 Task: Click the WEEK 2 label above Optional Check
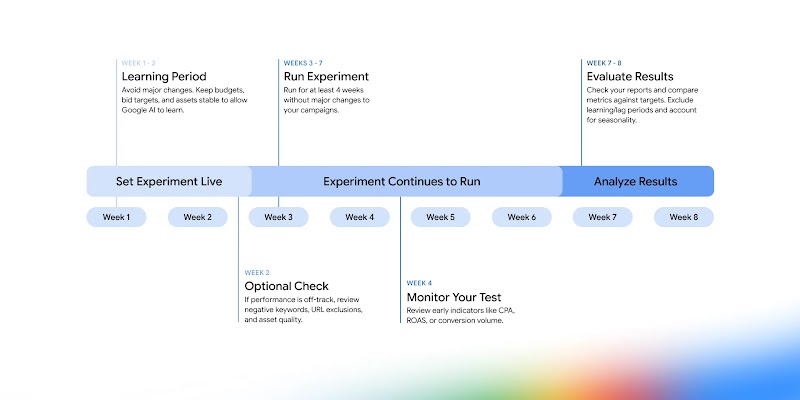(x=257, y=273)
